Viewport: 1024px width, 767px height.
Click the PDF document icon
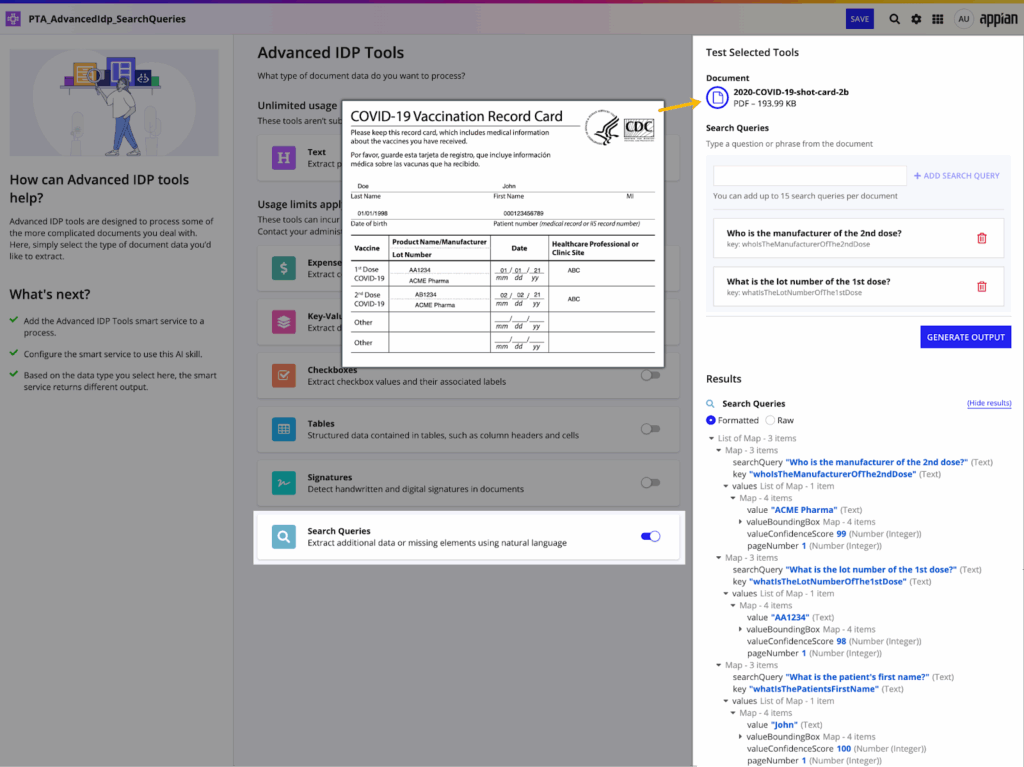(717, 97)
